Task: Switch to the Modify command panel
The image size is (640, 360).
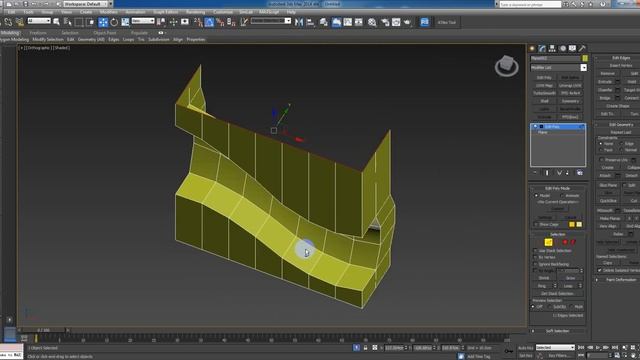Action: point(542,48)
